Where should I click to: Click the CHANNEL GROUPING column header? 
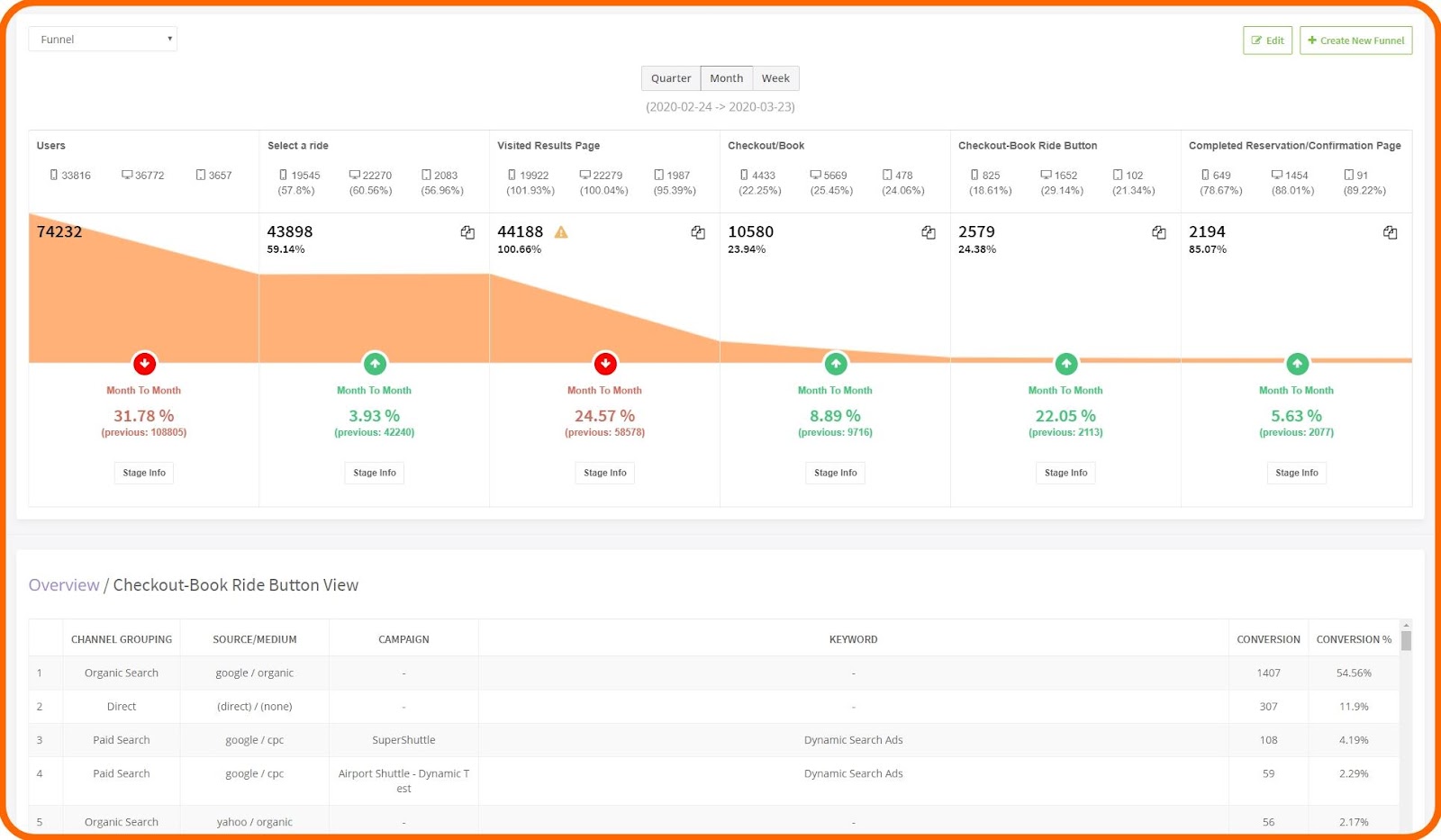[122, 639]
